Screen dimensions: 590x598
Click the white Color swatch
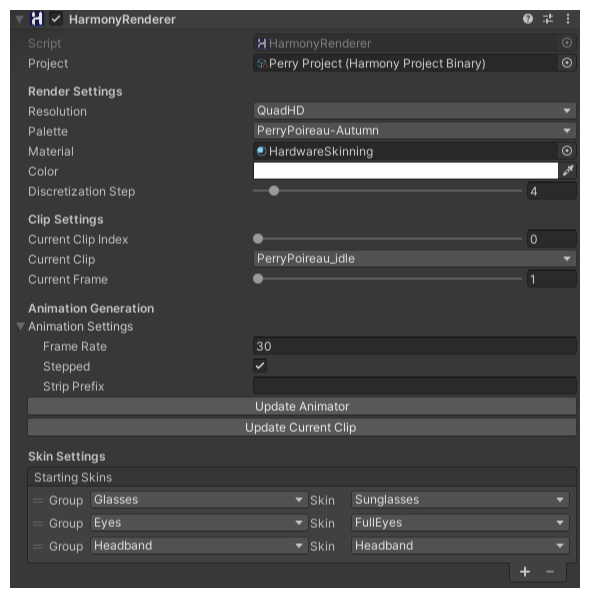click(405, 170)
